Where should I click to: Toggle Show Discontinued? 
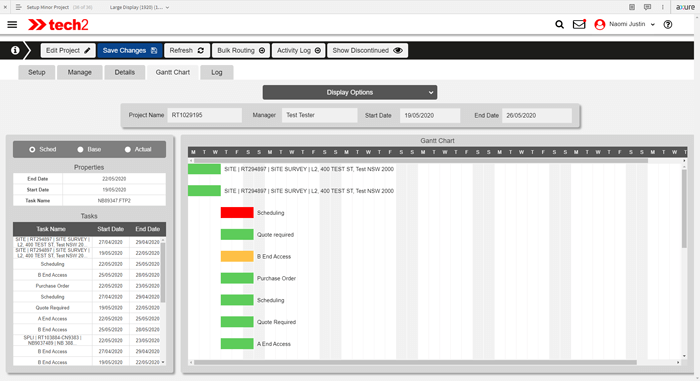pyautogui.click(x=367, y=50)
